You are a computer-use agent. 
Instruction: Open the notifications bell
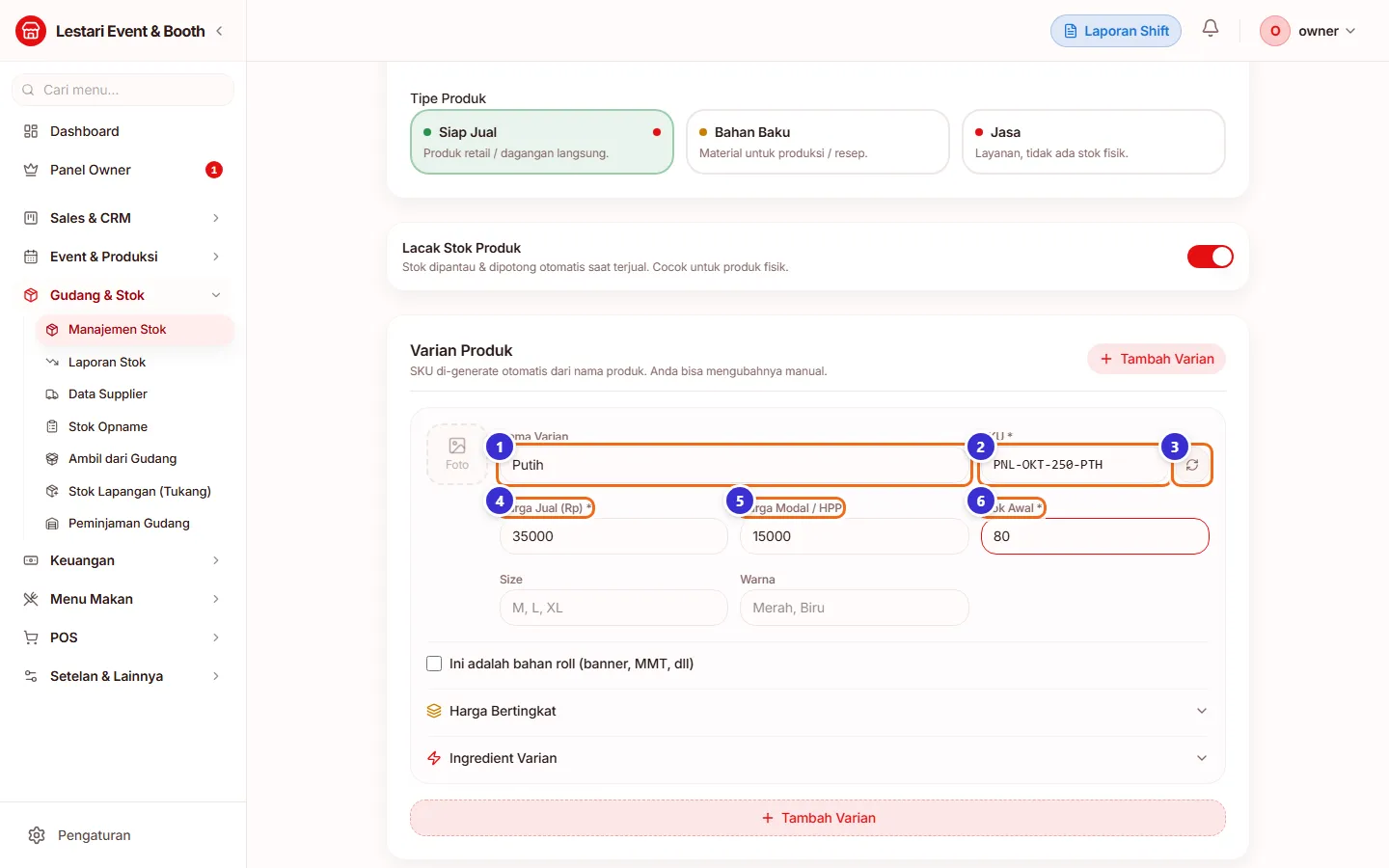tap(1211, 29)
